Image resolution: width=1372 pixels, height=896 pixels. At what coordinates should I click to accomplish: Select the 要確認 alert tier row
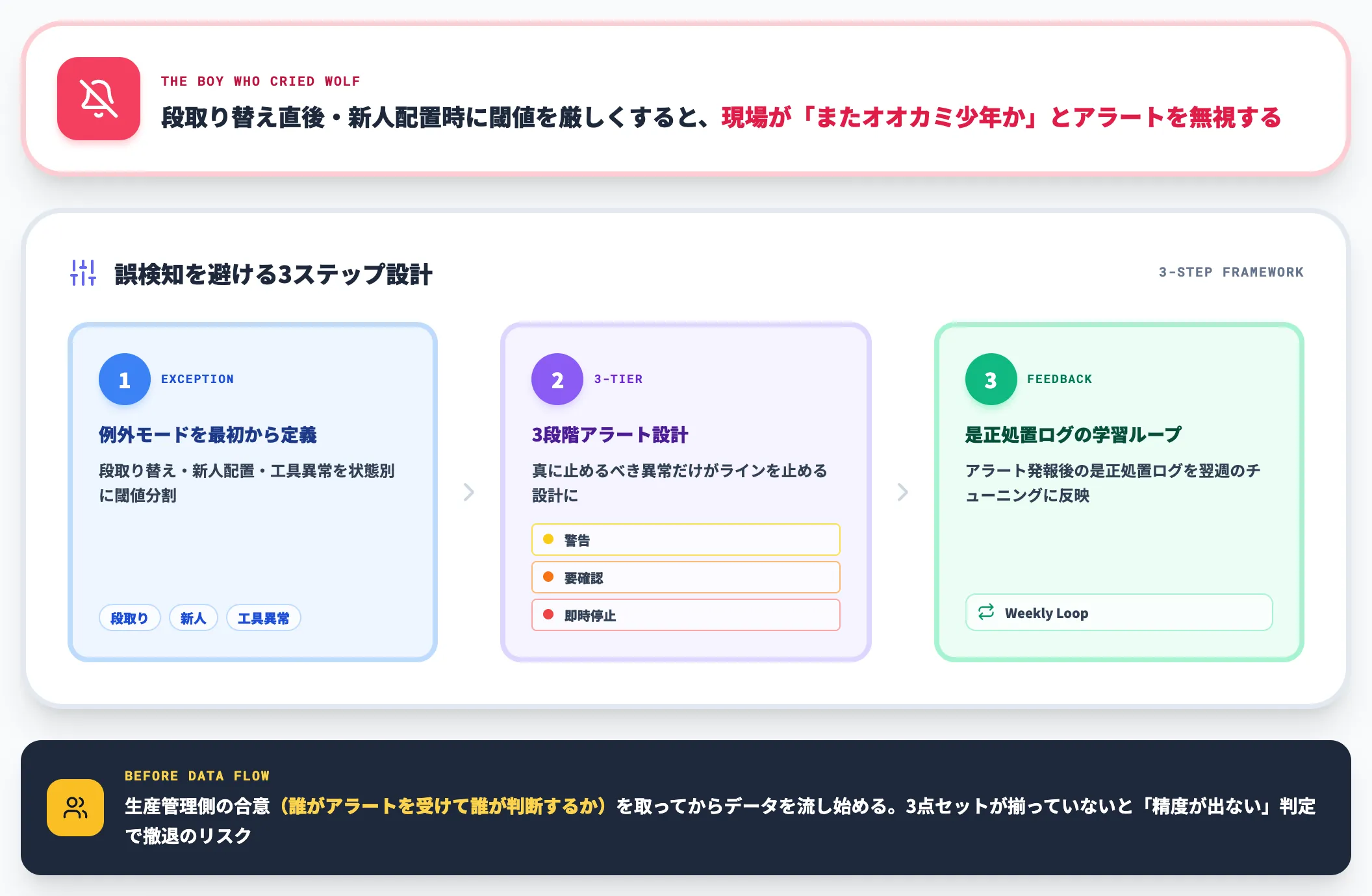point(686,577)
